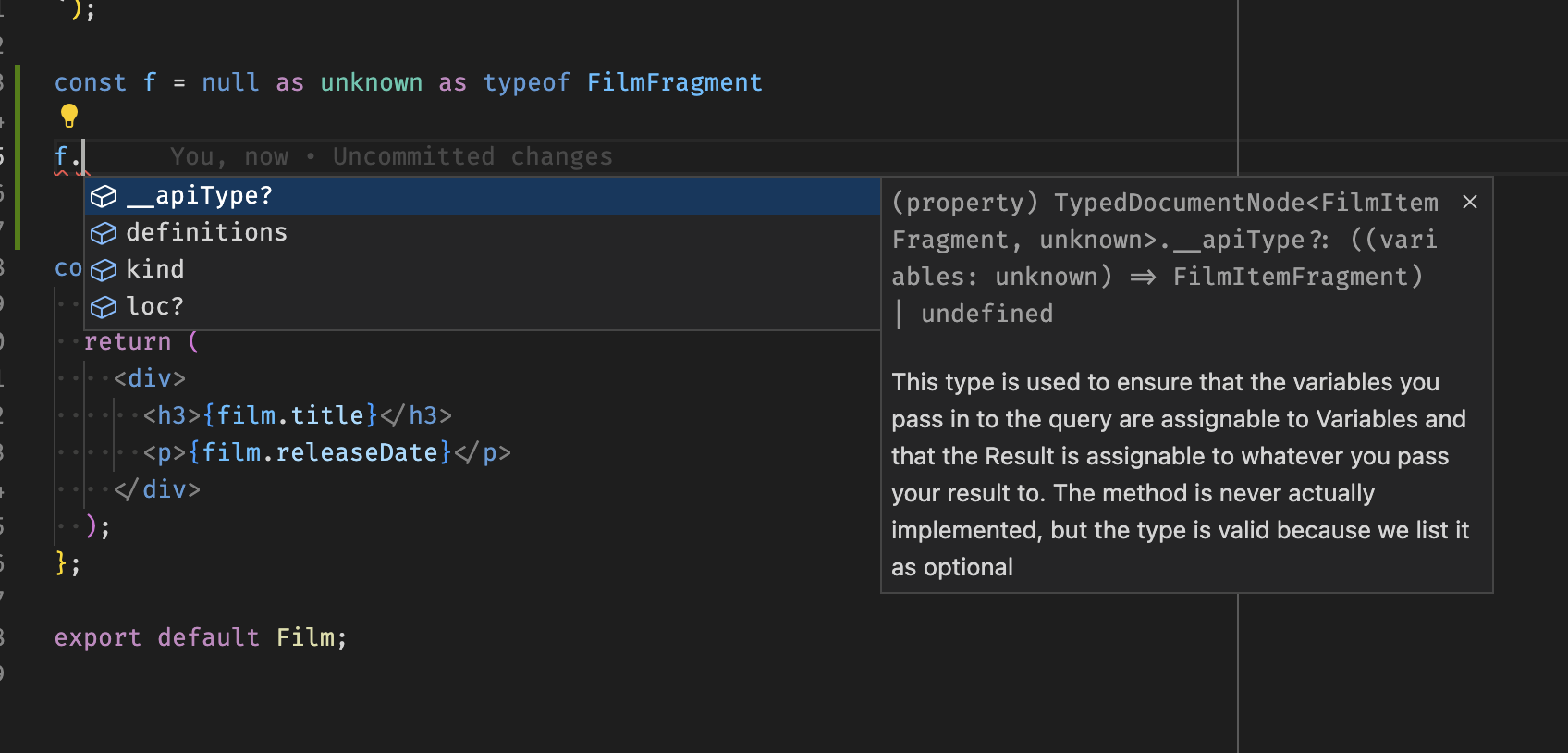Click the cube icon next to definitions
The height and width of the screenshot is (753, 1568).
click(104, 233)
